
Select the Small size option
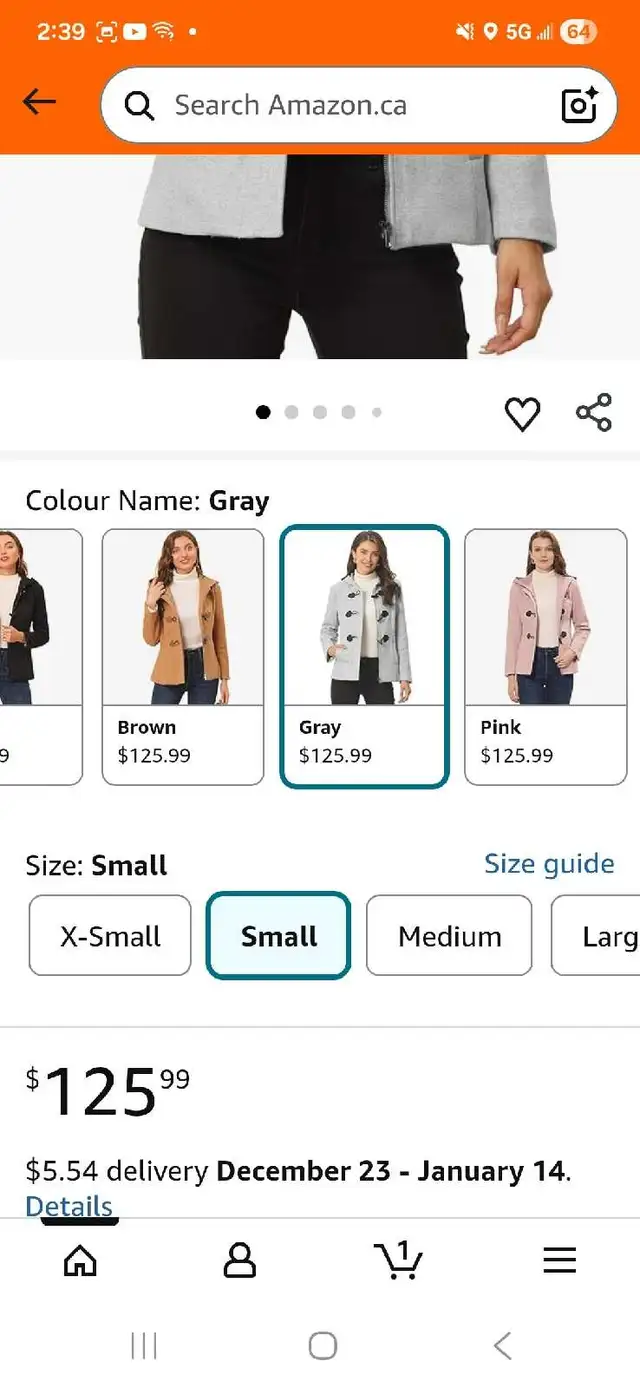click(277, 936)
